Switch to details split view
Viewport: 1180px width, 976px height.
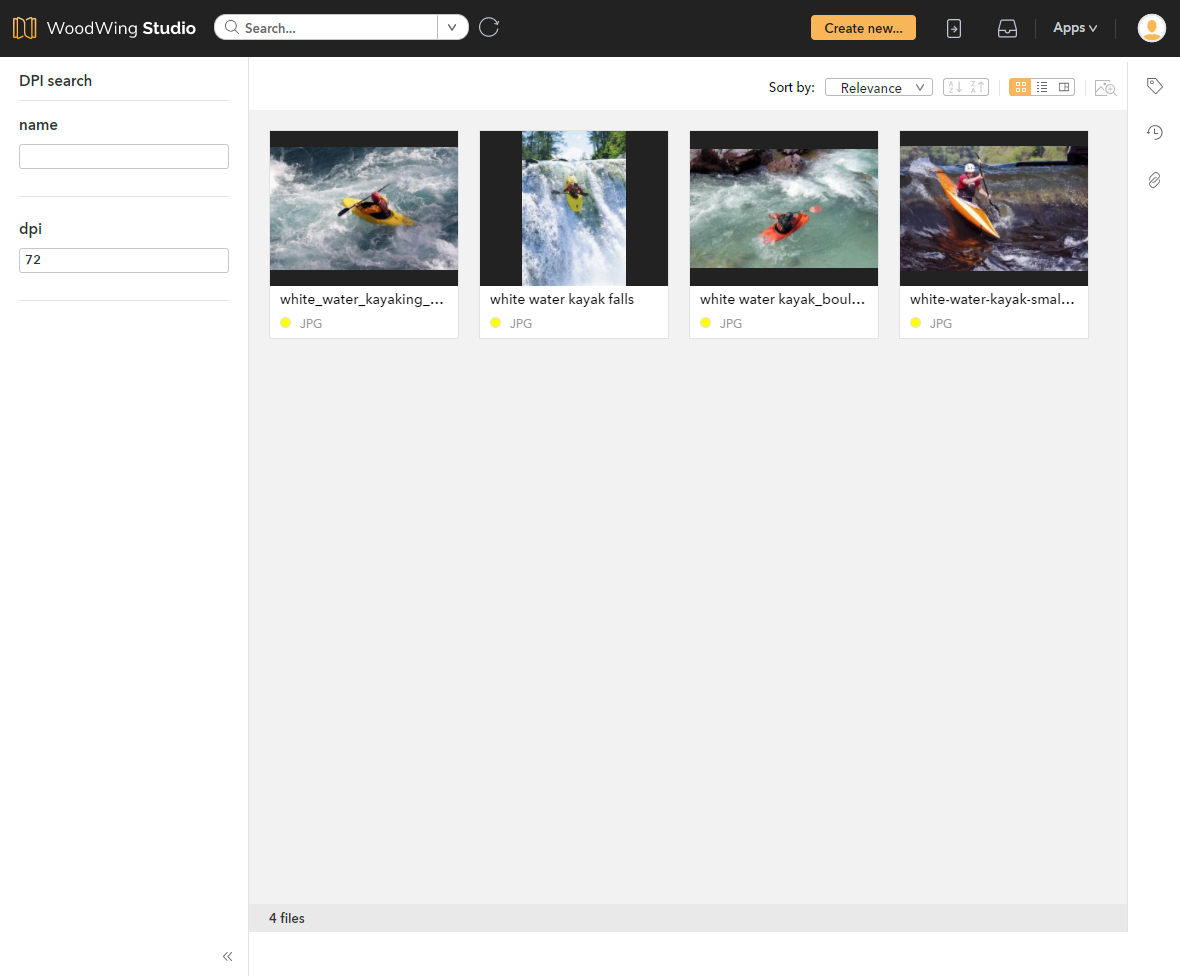(1063, 87)
